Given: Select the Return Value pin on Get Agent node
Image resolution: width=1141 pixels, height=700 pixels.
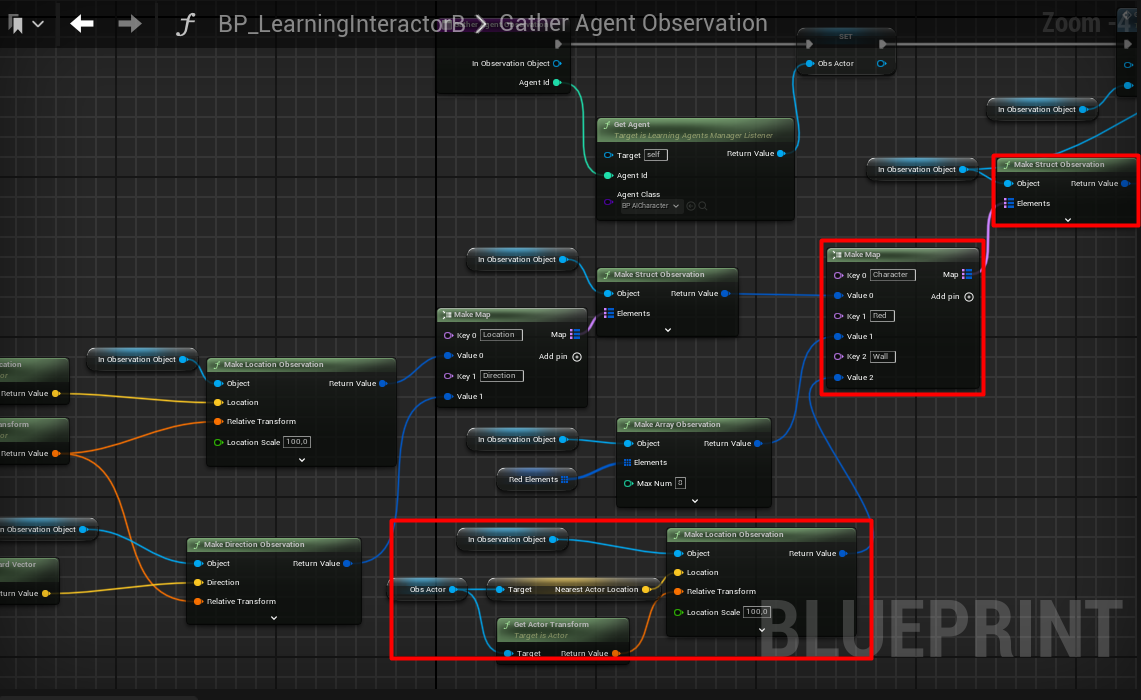Looking at the screenshot, I should tap(781, 154).
